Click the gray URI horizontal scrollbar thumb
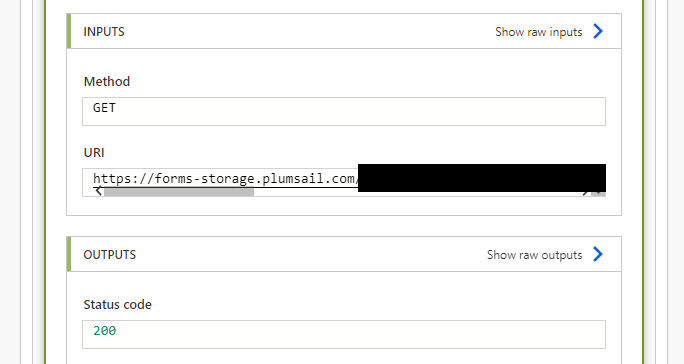 (x=179, y=192)
